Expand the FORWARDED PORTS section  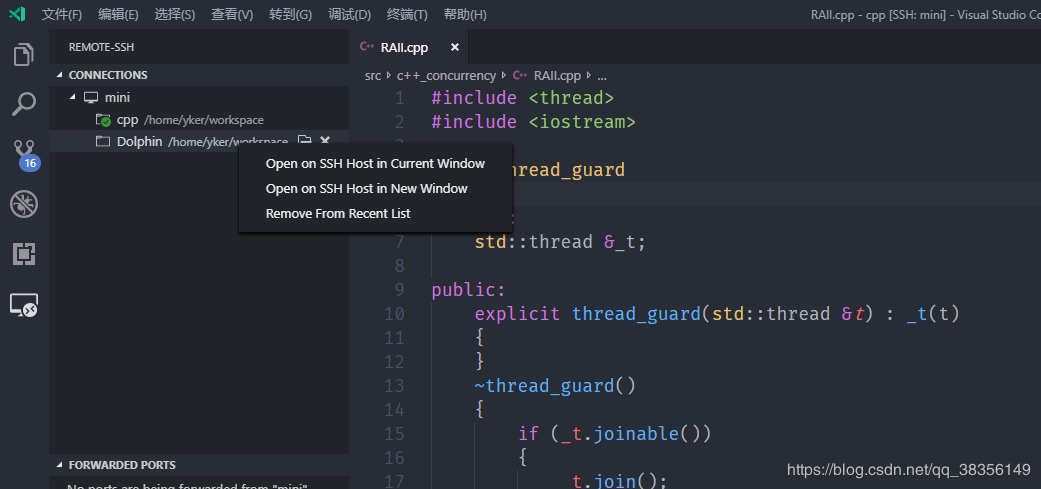[x=60, y=465]
